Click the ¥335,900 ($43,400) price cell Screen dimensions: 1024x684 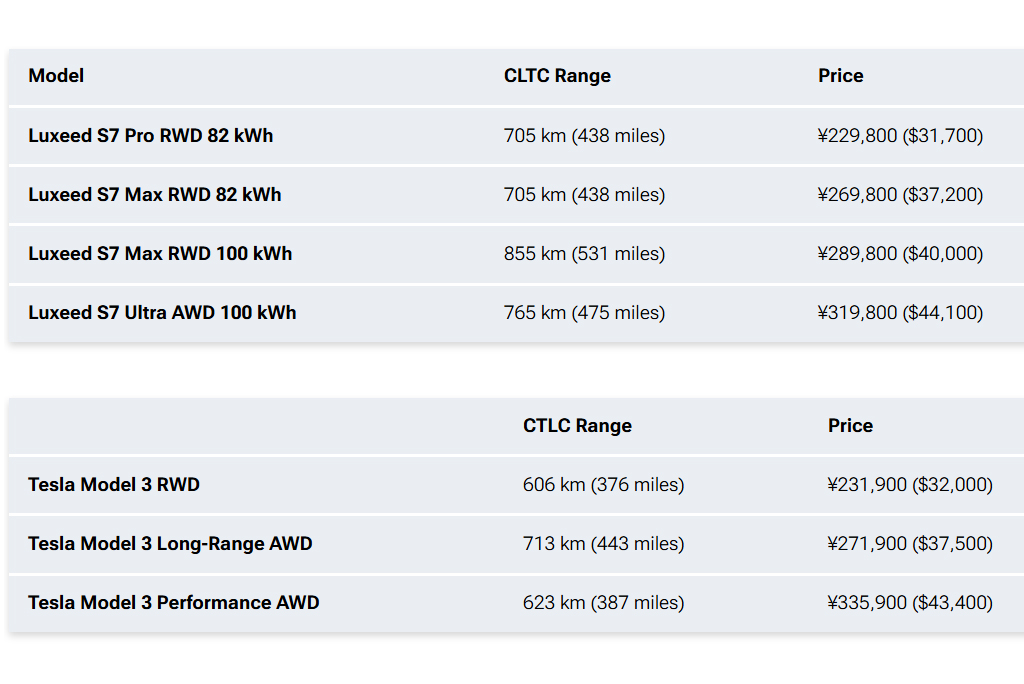(x=910, y=603)
